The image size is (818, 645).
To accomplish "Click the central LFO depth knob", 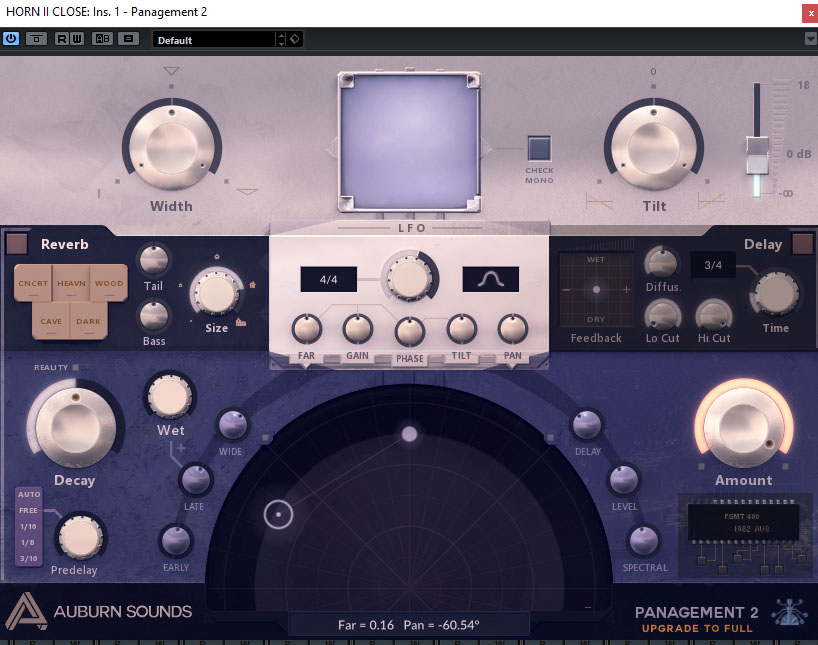I will tap(410, 278).
